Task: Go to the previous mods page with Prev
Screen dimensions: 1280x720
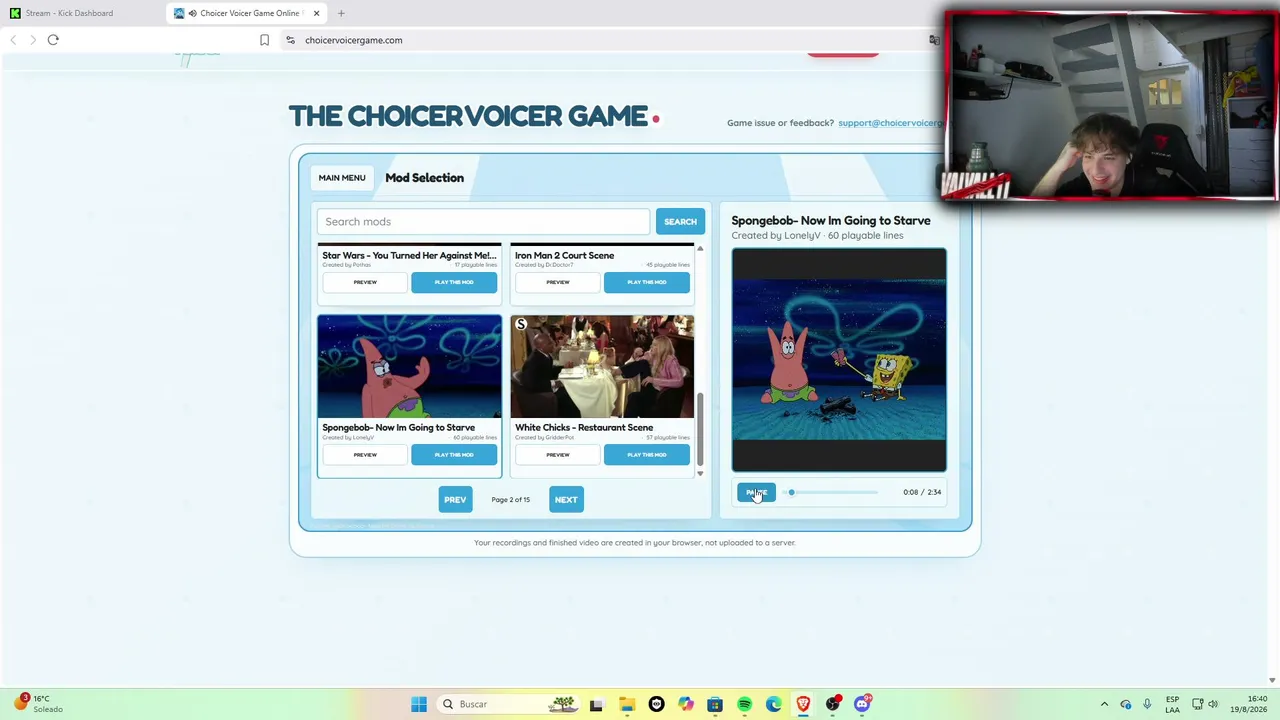Action: [455, 500]
